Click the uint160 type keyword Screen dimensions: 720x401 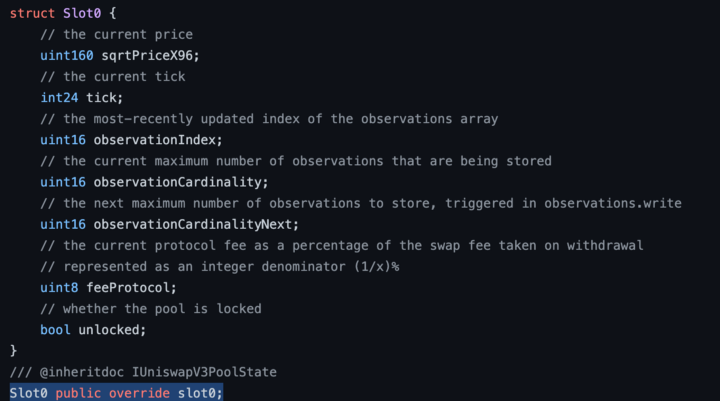(x=67, y=55)
